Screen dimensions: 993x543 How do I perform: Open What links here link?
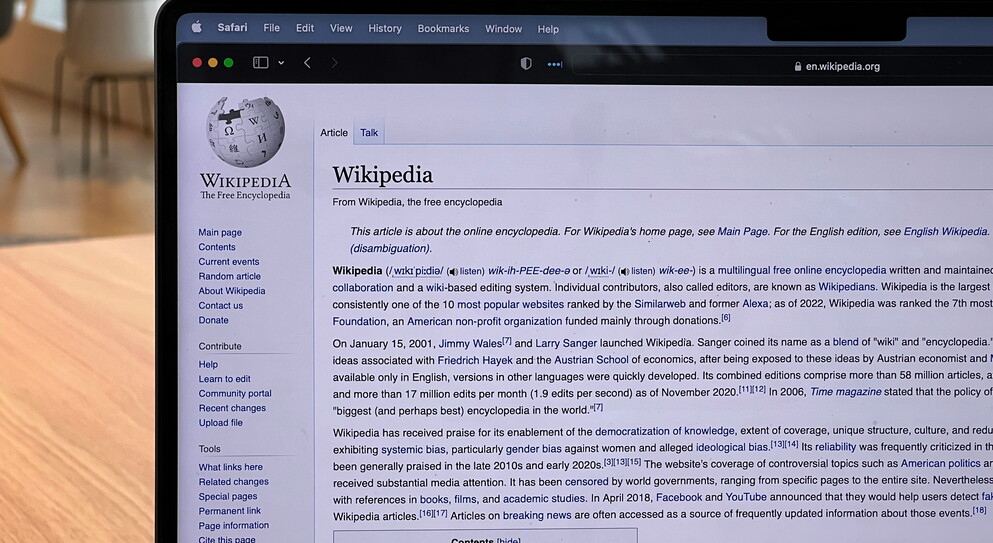[x=231, y=467]
